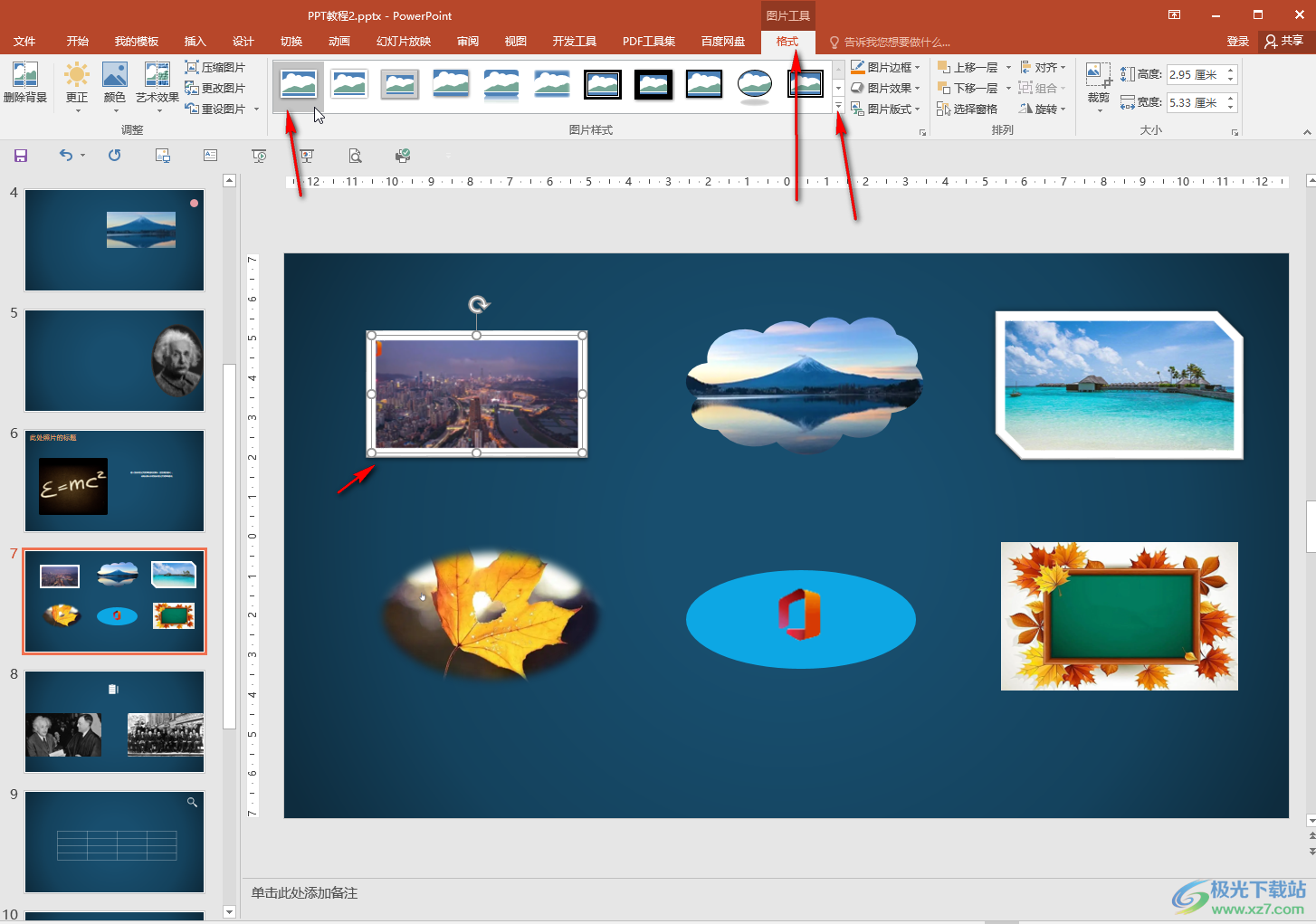The width and height of the screenshot is (1316, 924).
Task: Click the Redo/repeat icon
Action: pos(114,156)
